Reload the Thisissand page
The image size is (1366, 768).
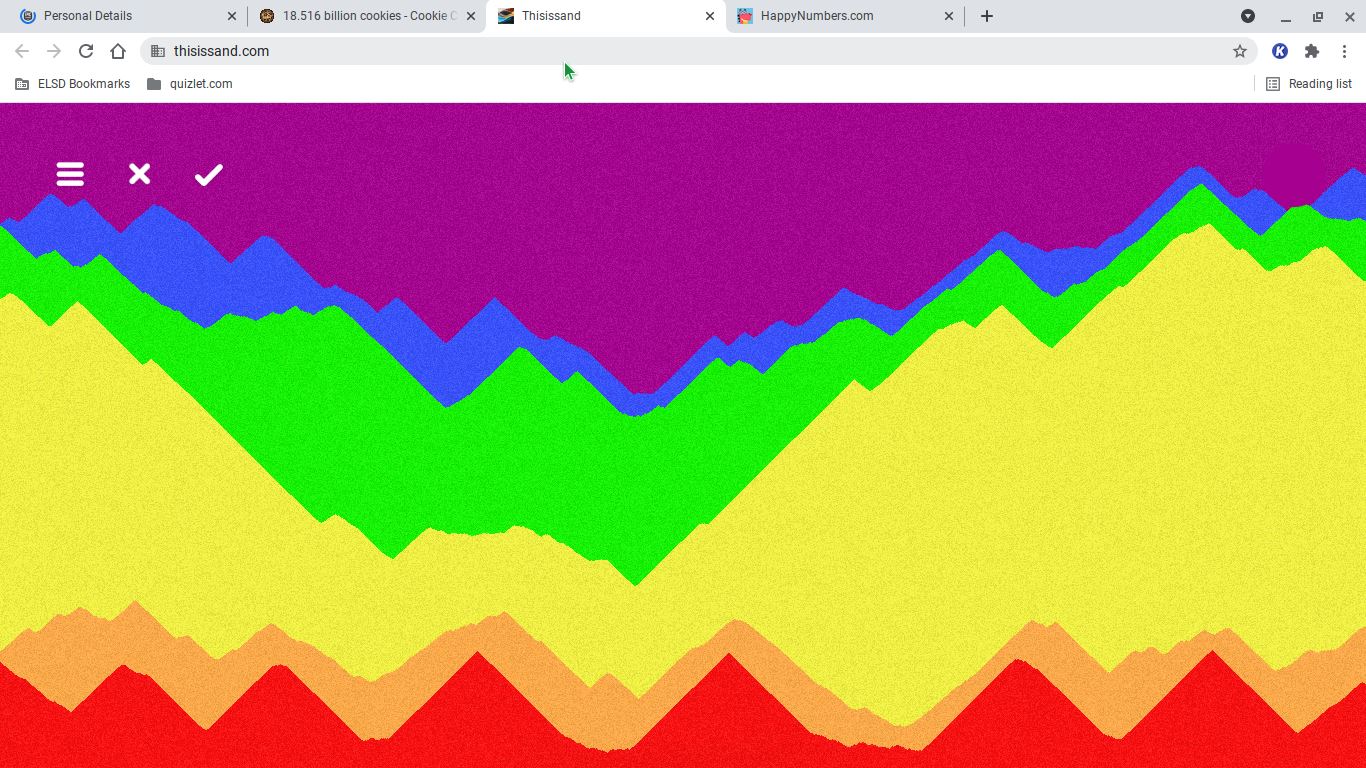point(86,51)
